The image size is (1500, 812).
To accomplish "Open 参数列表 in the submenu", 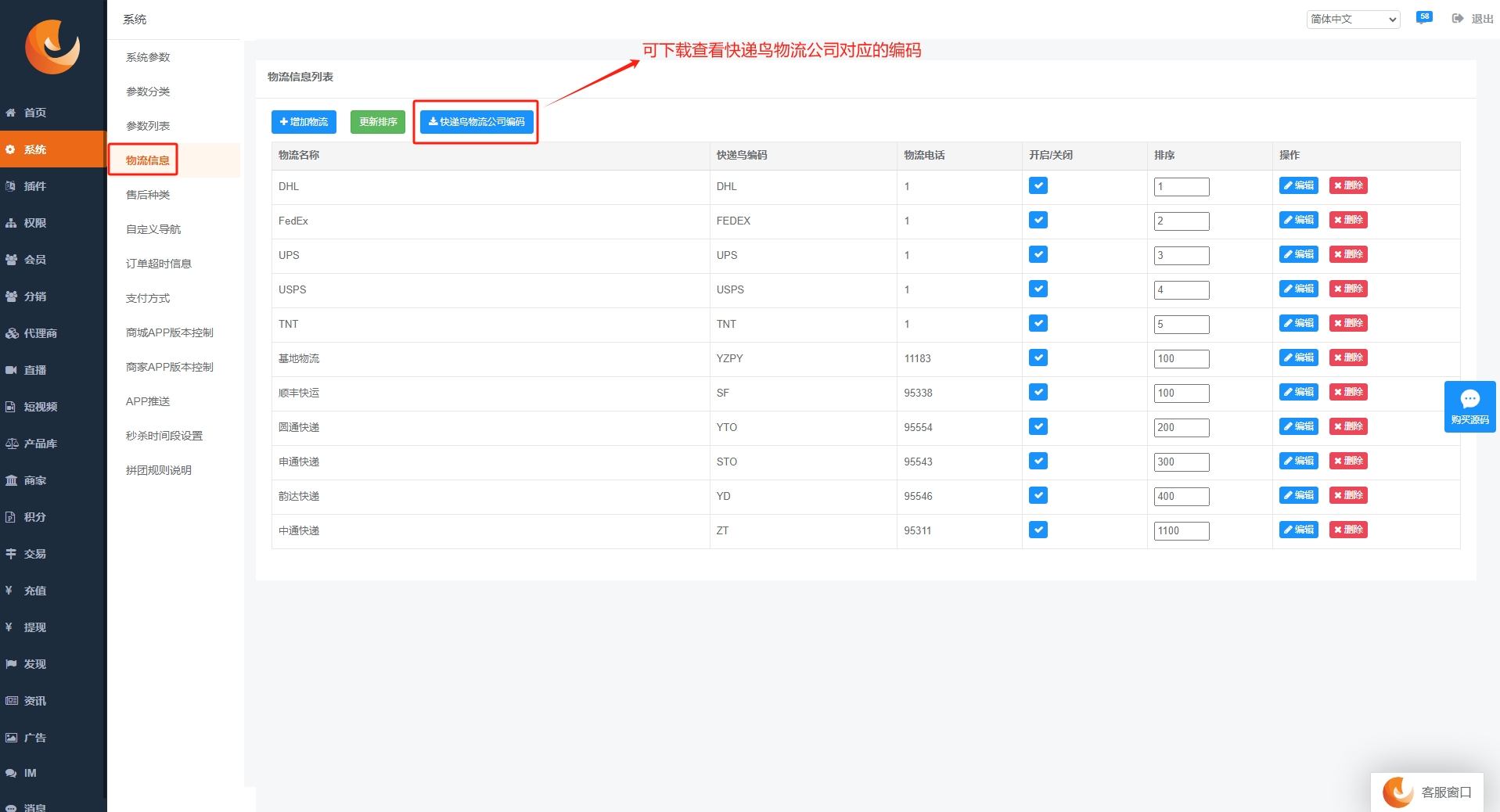I will coord(148,126).
